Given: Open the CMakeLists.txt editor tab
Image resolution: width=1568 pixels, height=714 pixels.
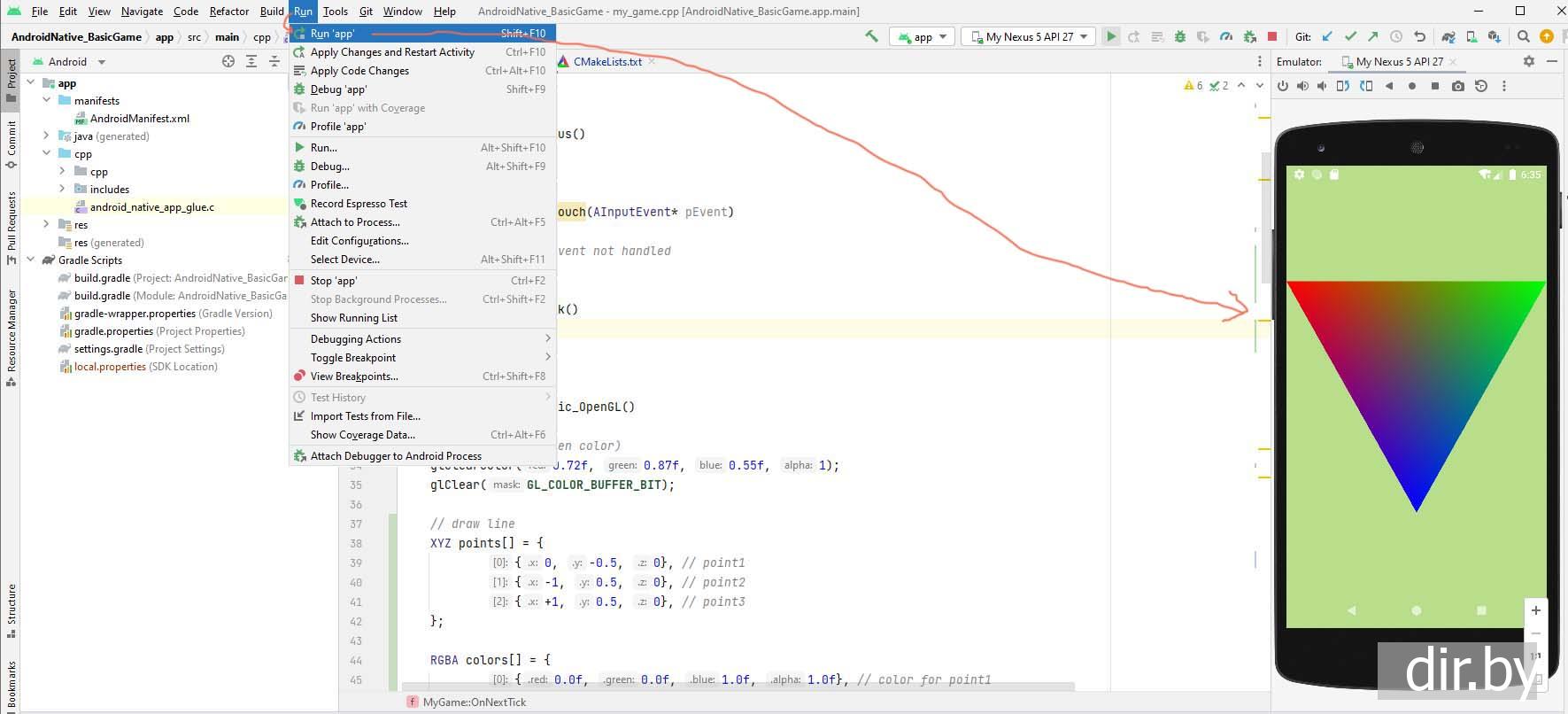Looking at the screenshot, I should click(x=606, y=62).
